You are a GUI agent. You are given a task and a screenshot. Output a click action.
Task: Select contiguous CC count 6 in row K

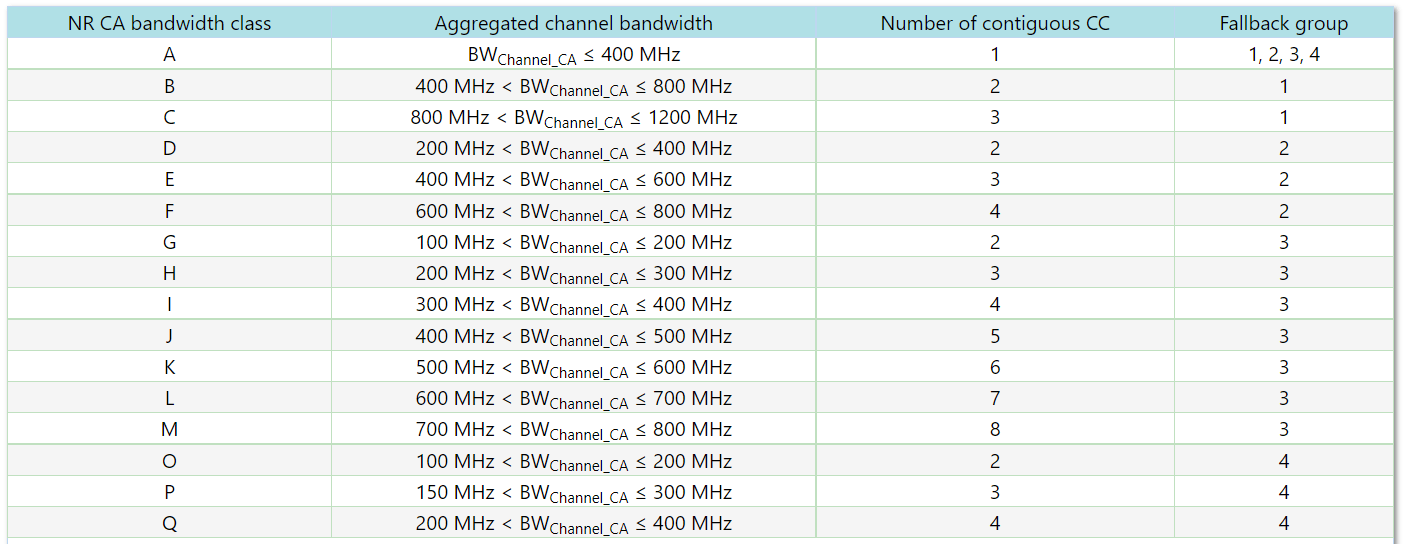(995, 367)
